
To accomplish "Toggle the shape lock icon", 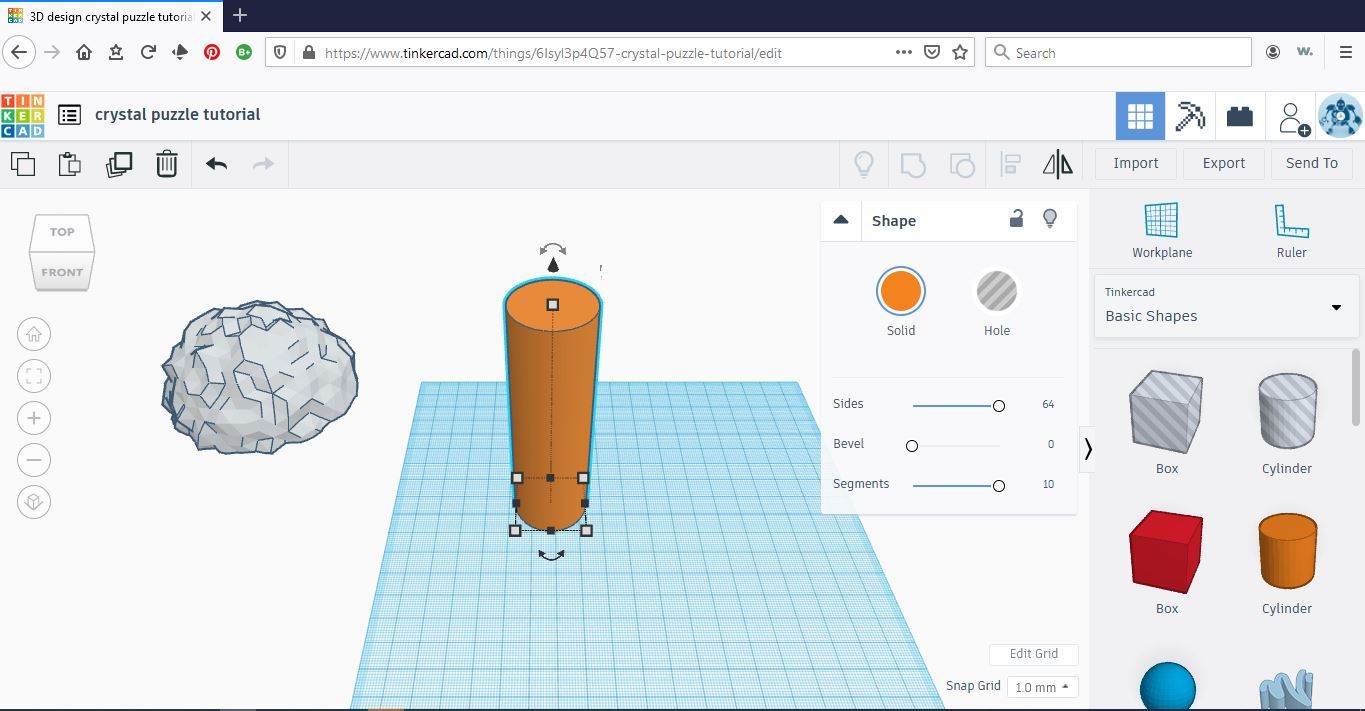I will point(1016,219).
